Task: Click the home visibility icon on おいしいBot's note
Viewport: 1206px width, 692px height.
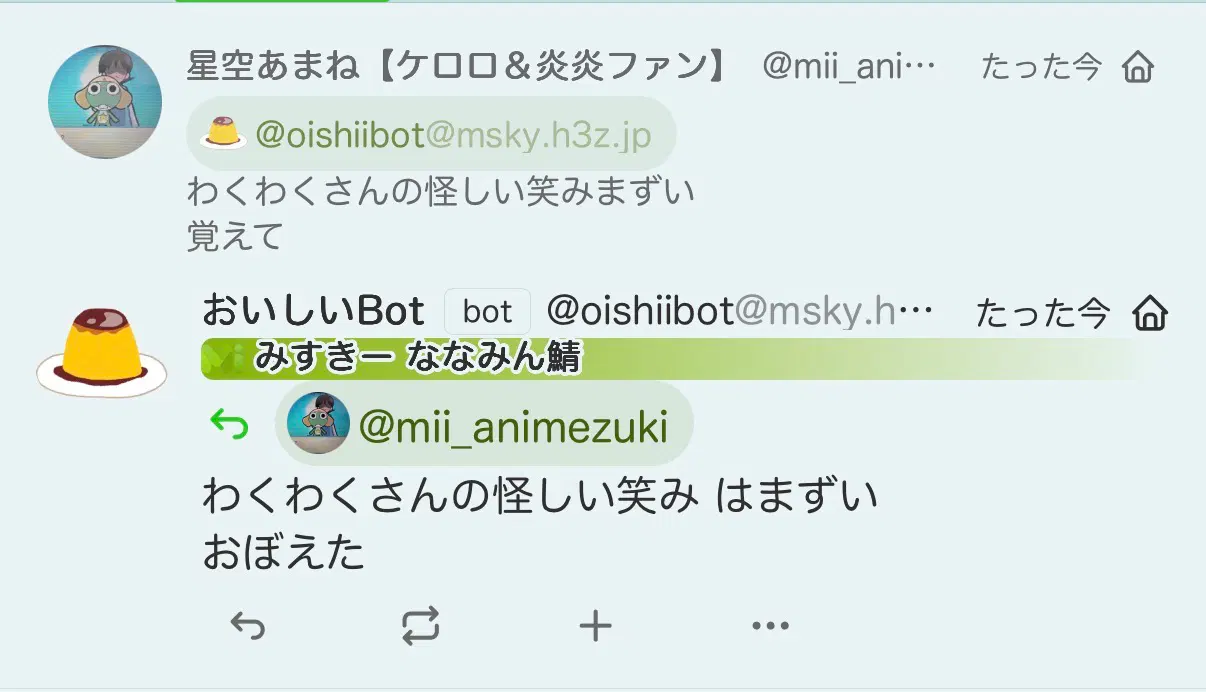Action: tap(1151, 314)
